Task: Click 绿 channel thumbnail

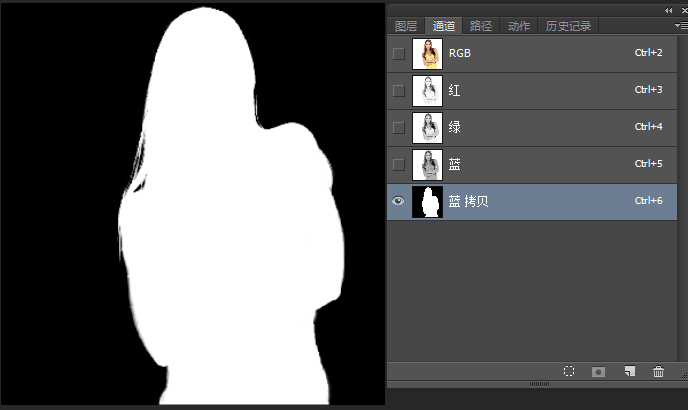Action: point(427,128)
